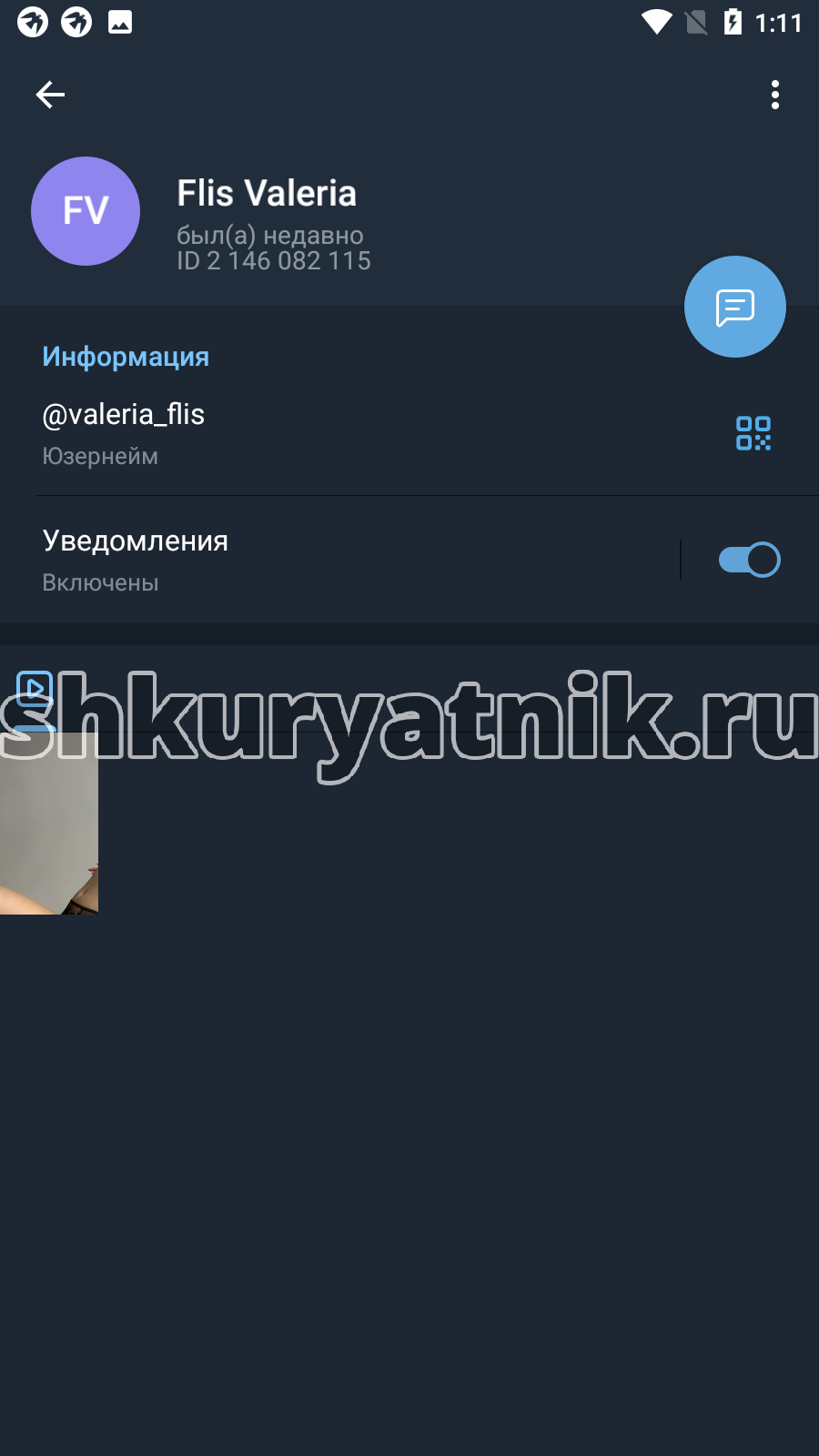Tap the Включены status label
Viewport: 819px width, 1456px height.
[x=100, y=582]
